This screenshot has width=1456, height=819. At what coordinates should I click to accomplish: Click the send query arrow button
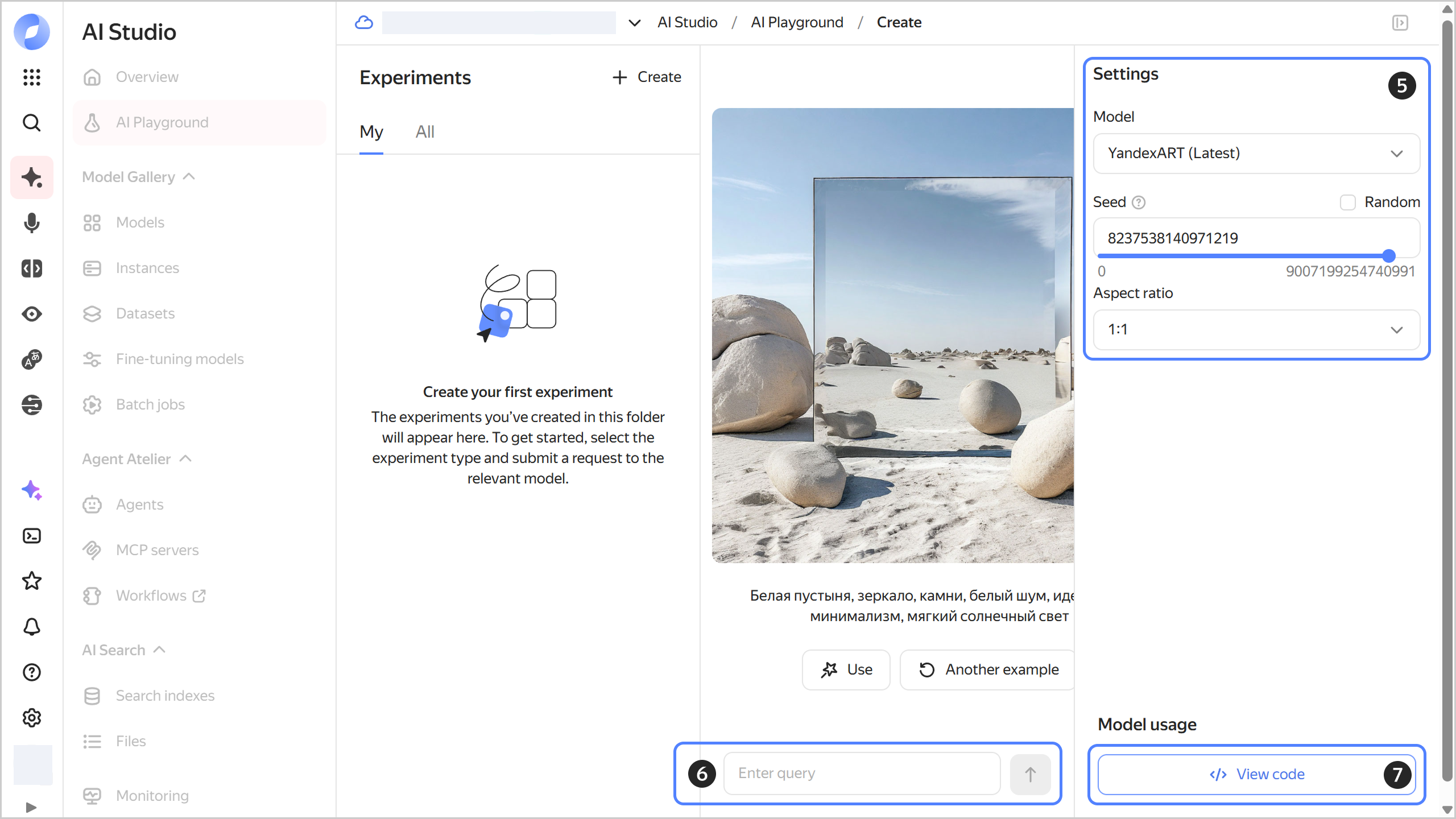pos(1030,774)
